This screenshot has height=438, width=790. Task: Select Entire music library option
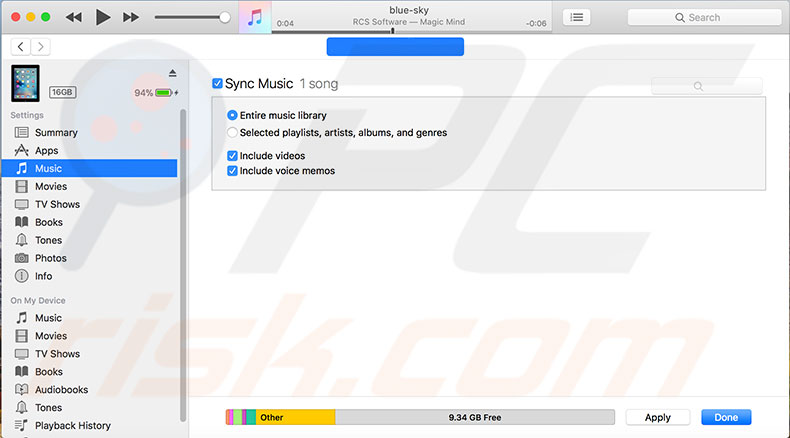[x=232, y=115]
